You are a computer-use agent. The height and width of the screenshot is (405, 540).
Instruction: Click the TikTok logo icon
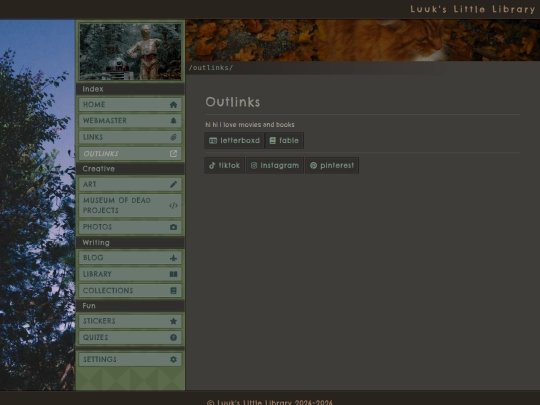[x=212, y=166]
